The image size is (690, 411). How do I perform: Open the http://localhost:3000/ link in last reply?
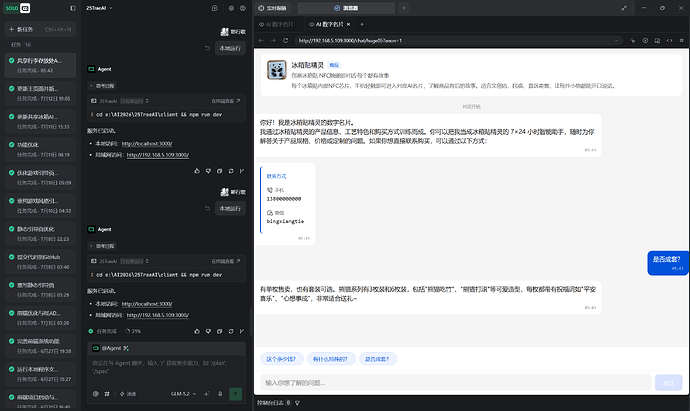pos(147,304)
